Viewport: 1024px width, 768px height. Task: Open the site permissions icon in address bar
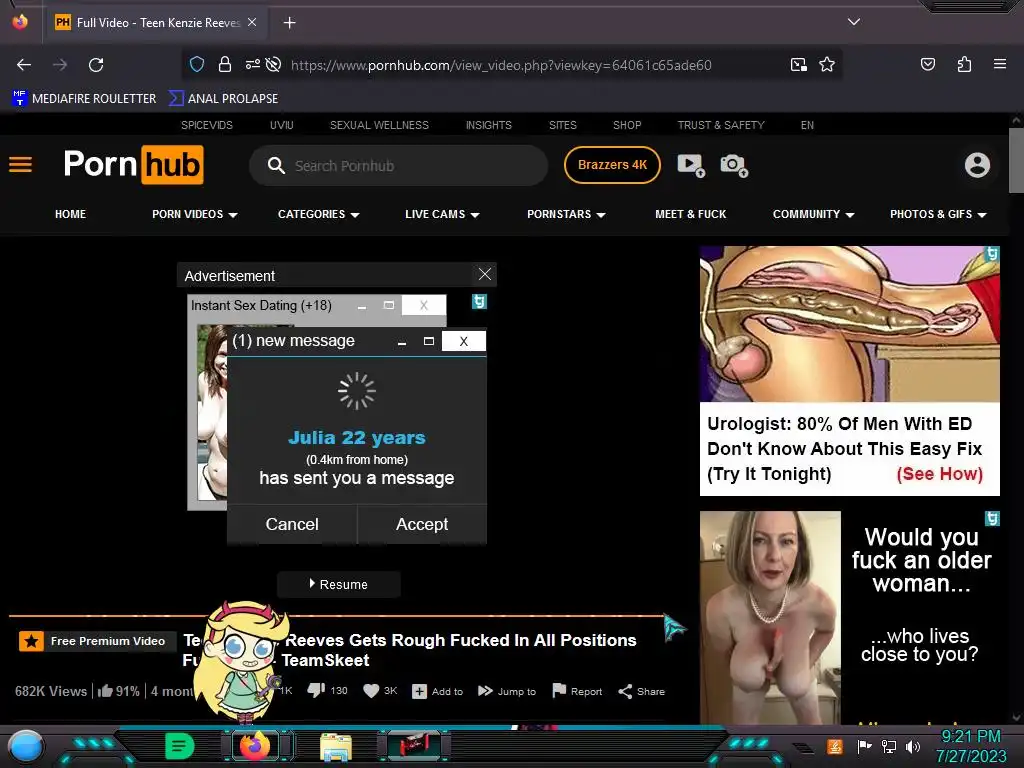coord(253,64)
